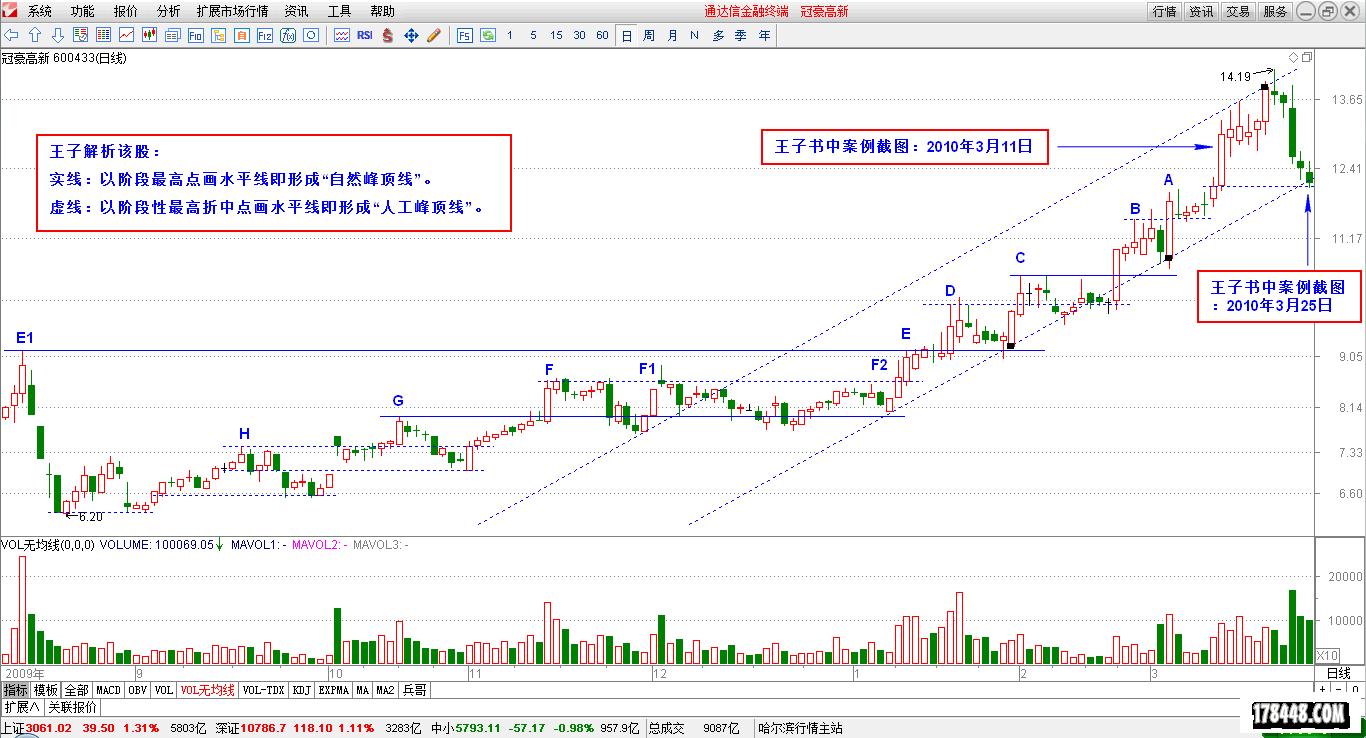Select the 兵哥 indicator tab
Image resolution: width=1366 pixels, height=738 pixels.
[415, 690]
